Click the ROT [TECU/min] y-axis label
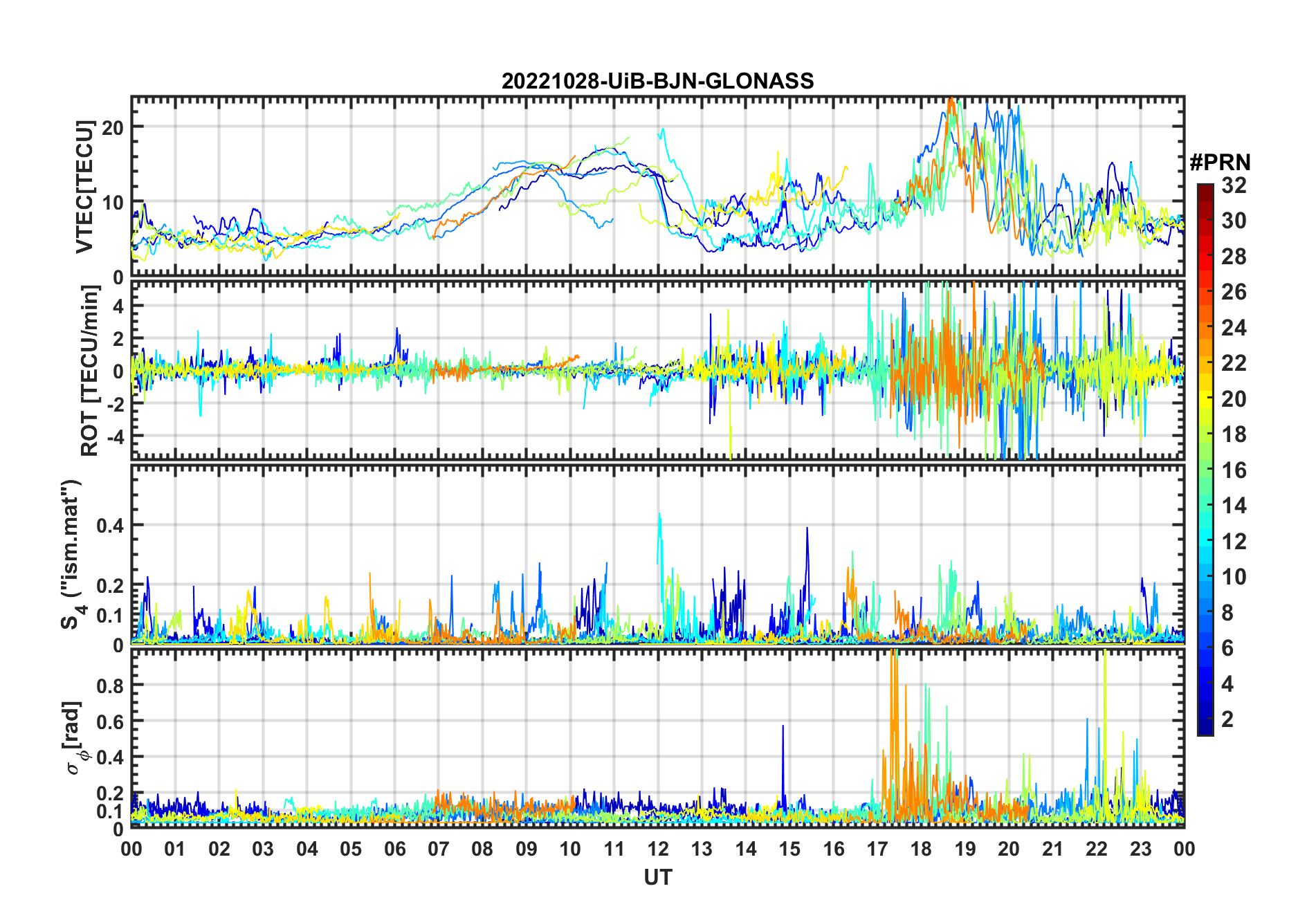 tap(90, 371)
